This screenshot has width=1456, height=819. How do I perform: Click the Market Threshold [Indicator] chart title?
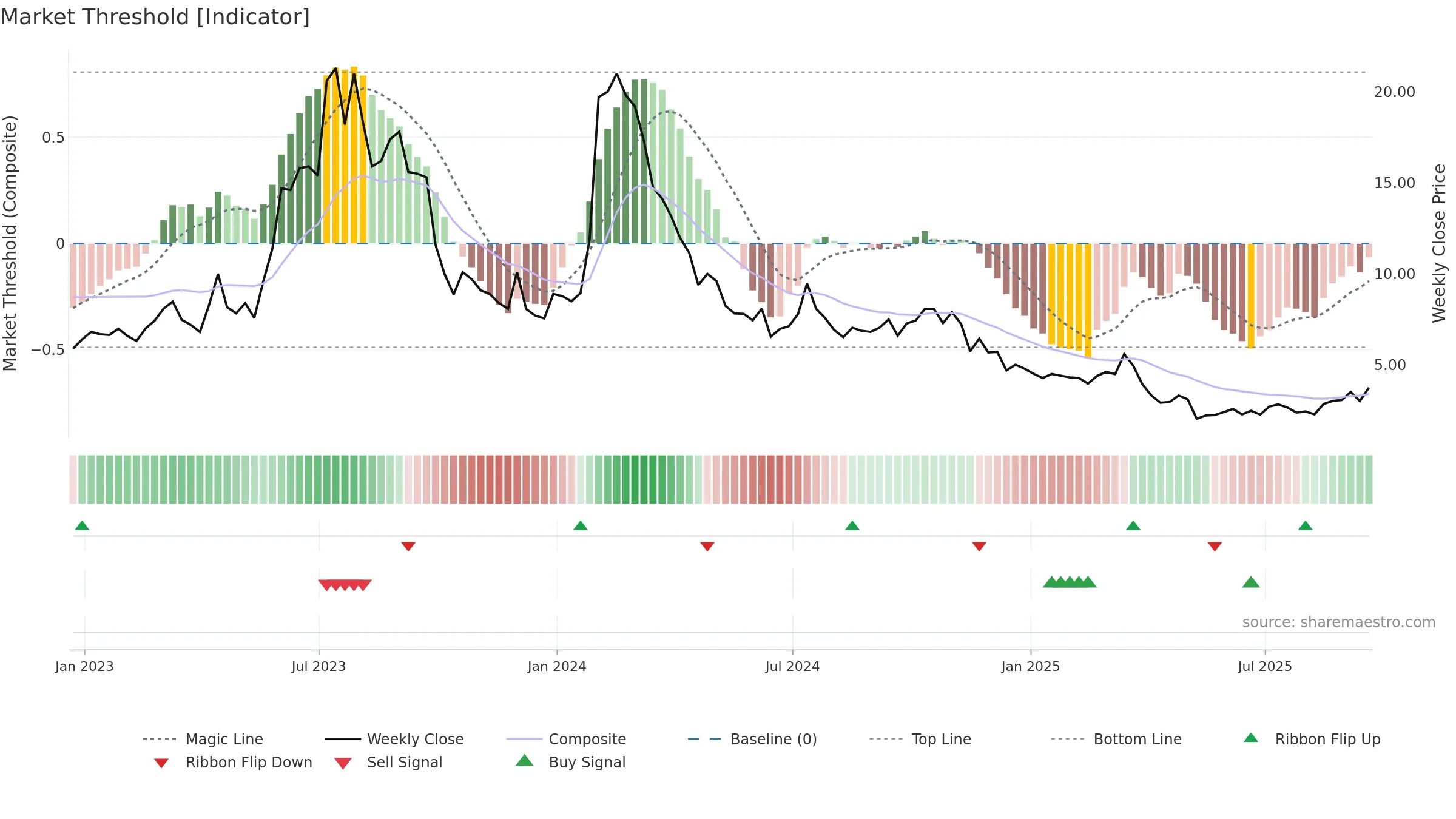click(x=155, y=17)
